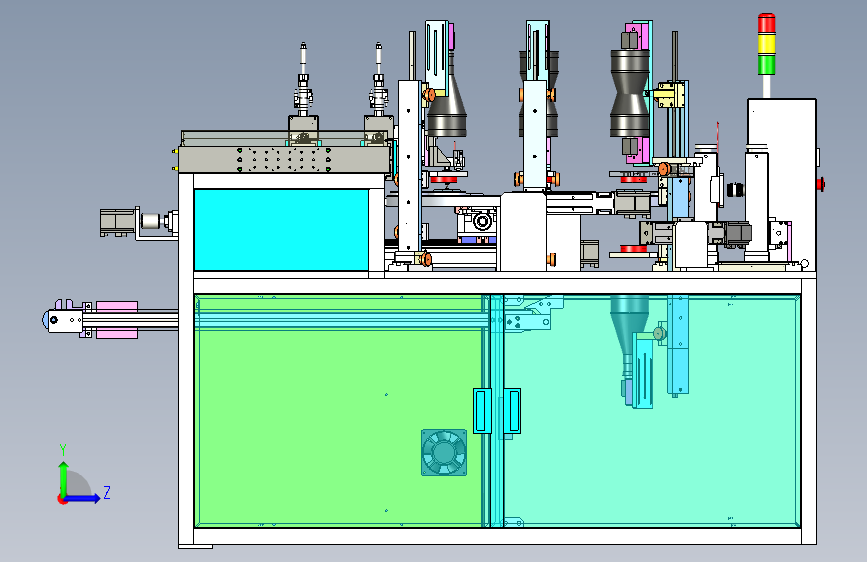867x562 pixels.
Task: Select the grey servo motor at the far left
Action: (118, 222)
